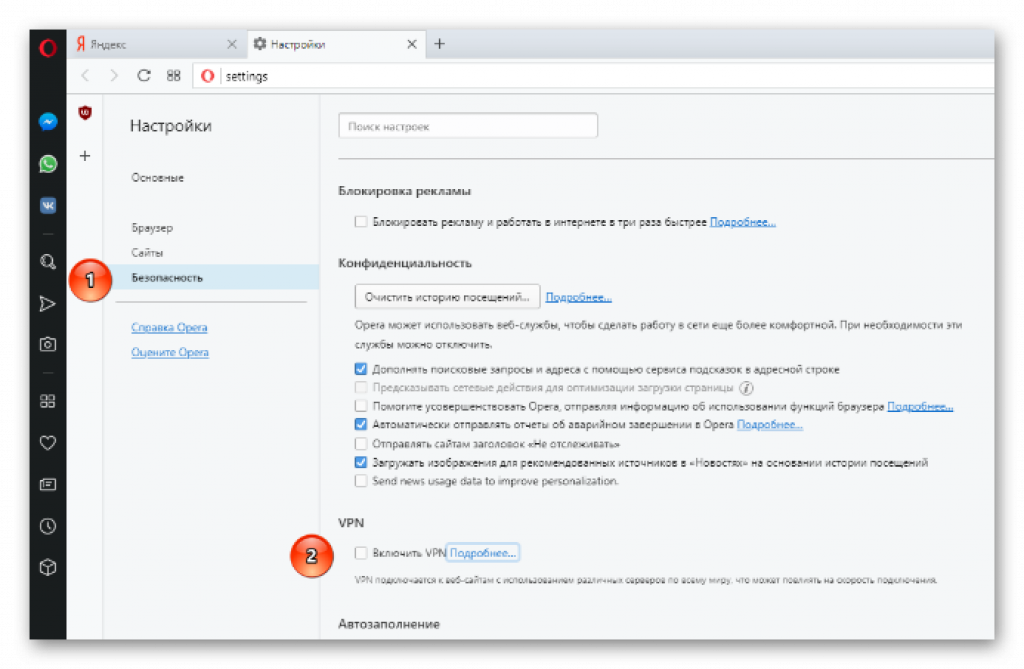
Task: Open WhatsApp sidebar panel
Action: tap(47, 163)
